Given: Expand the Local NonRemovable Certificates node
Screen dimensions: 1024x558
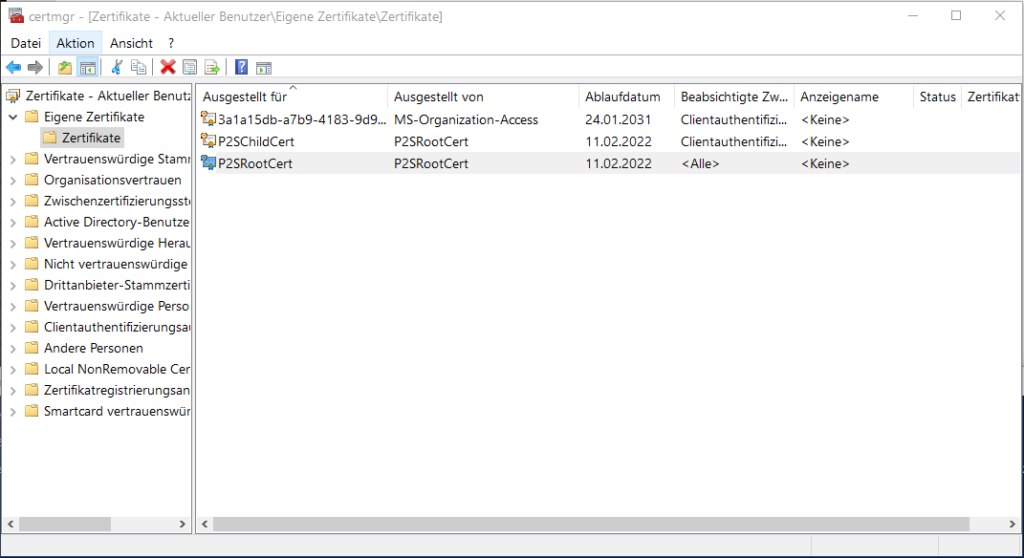Looking at the screenshot, I should [13, 369].
